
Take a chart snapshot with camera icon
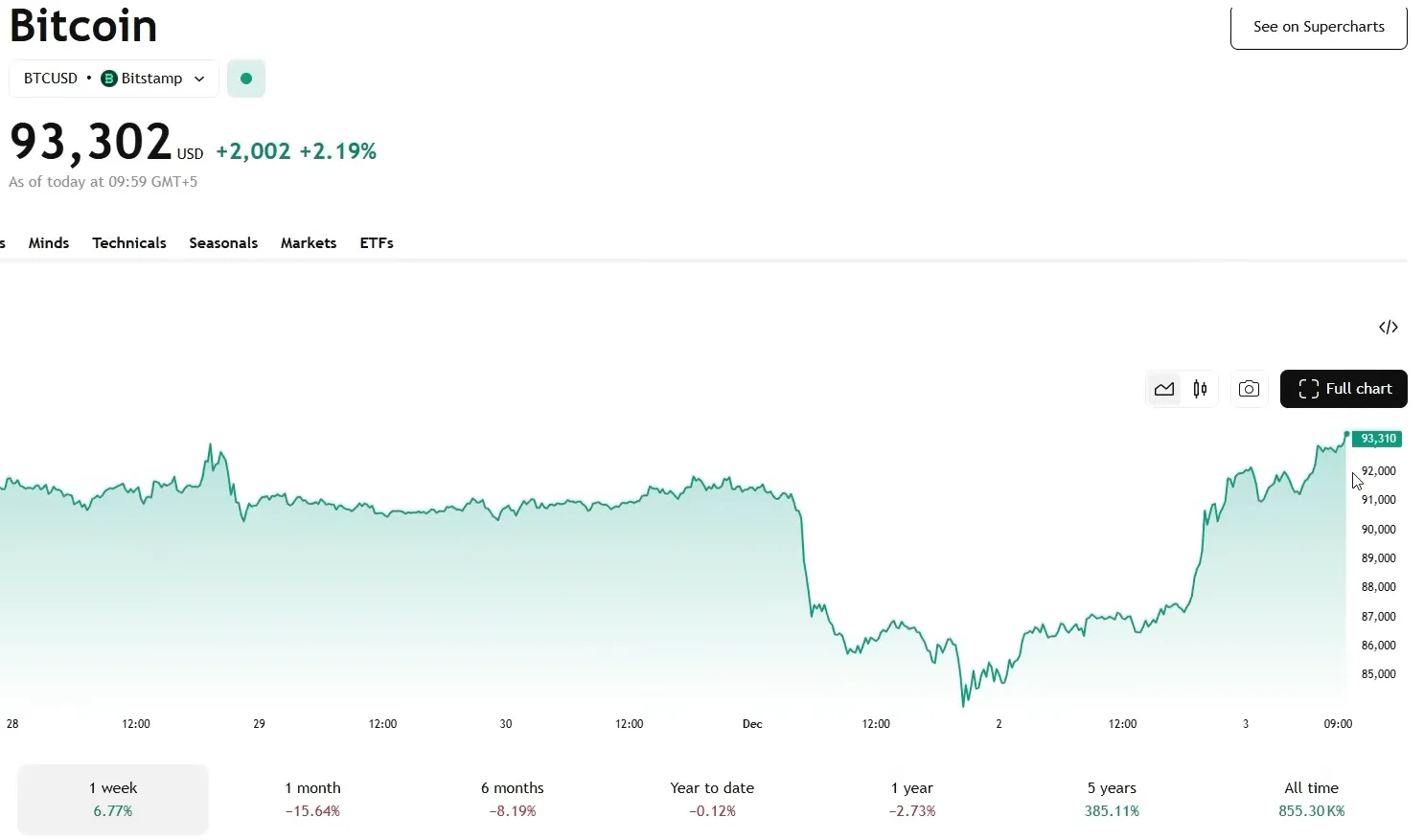1249,389
